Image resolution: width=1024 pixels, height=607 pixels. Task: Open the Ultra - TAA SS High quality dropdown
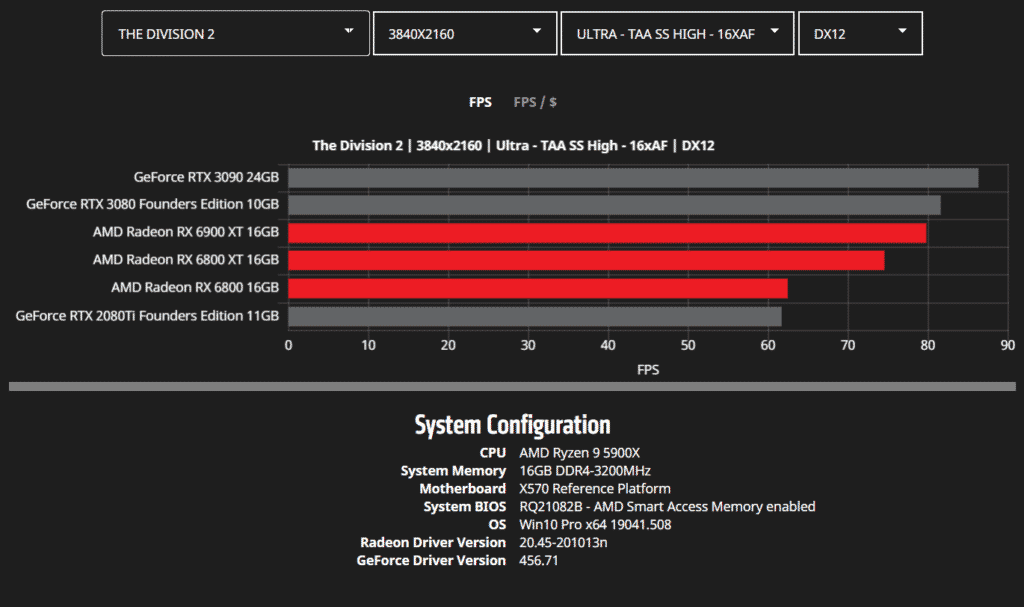(677, 34)
